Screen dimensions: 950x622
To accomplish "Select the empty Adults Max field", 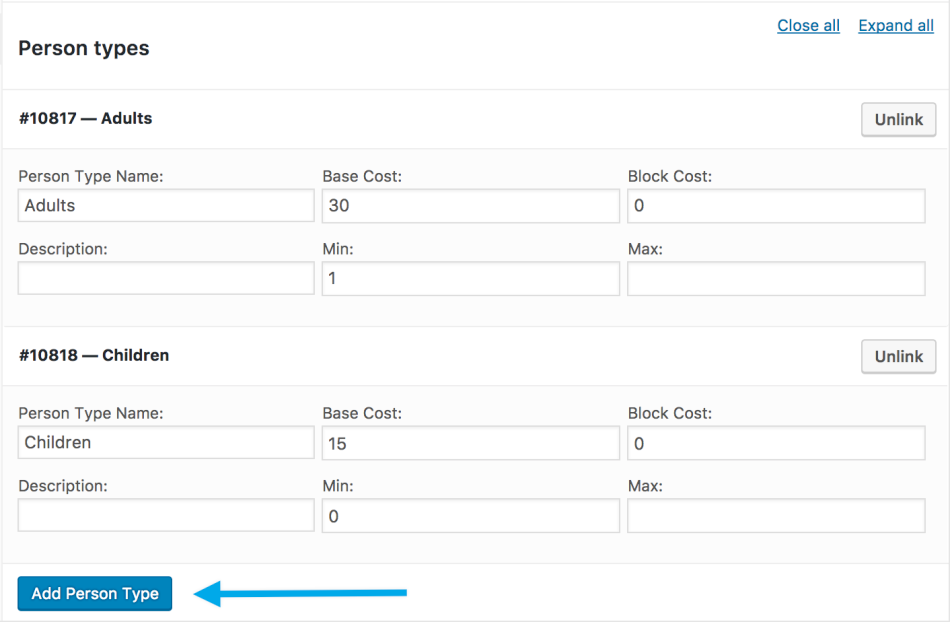I will 775,279.
